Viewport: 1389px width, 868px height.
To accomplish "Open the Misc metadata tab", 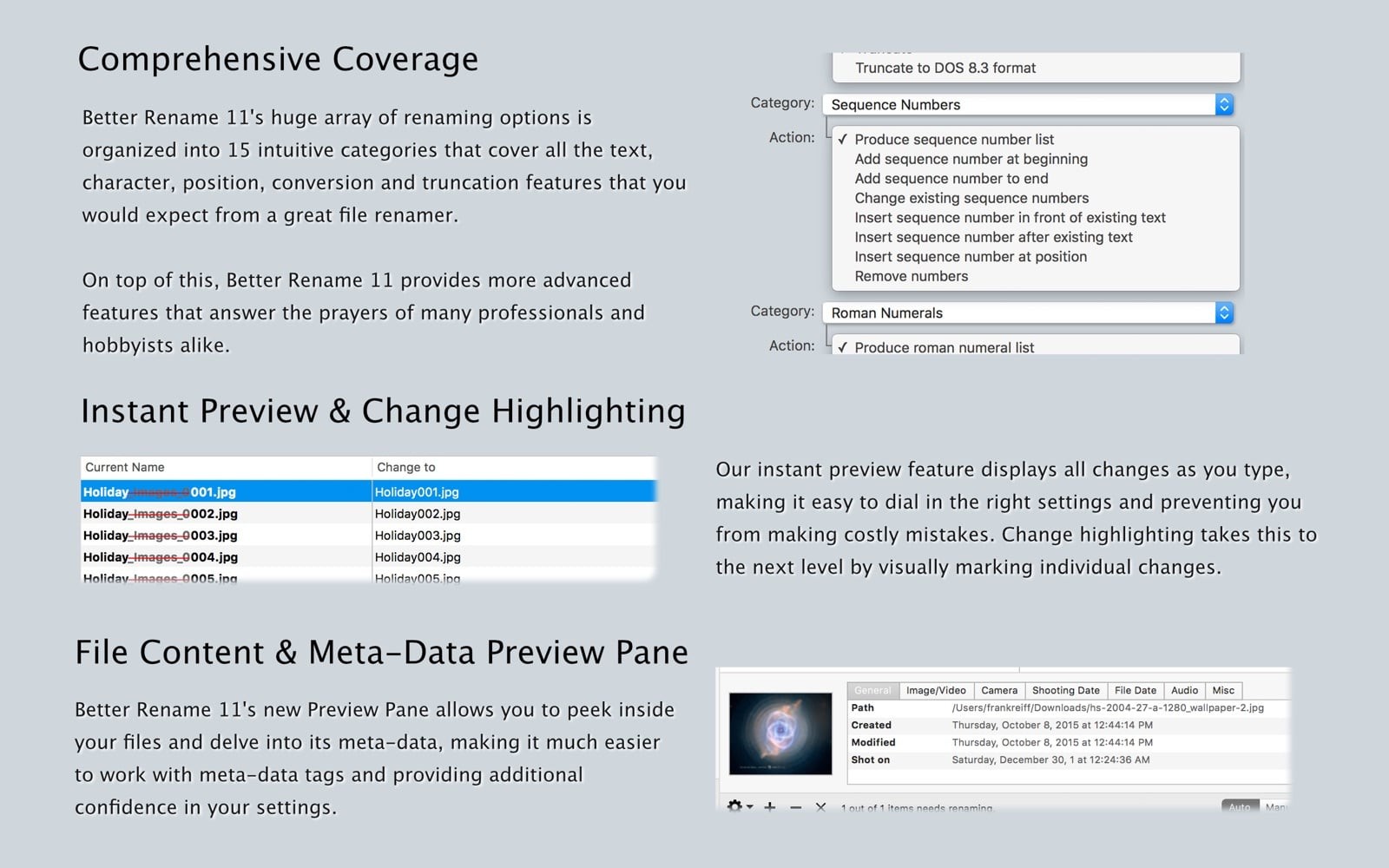I will click(x=1224, y=690).
